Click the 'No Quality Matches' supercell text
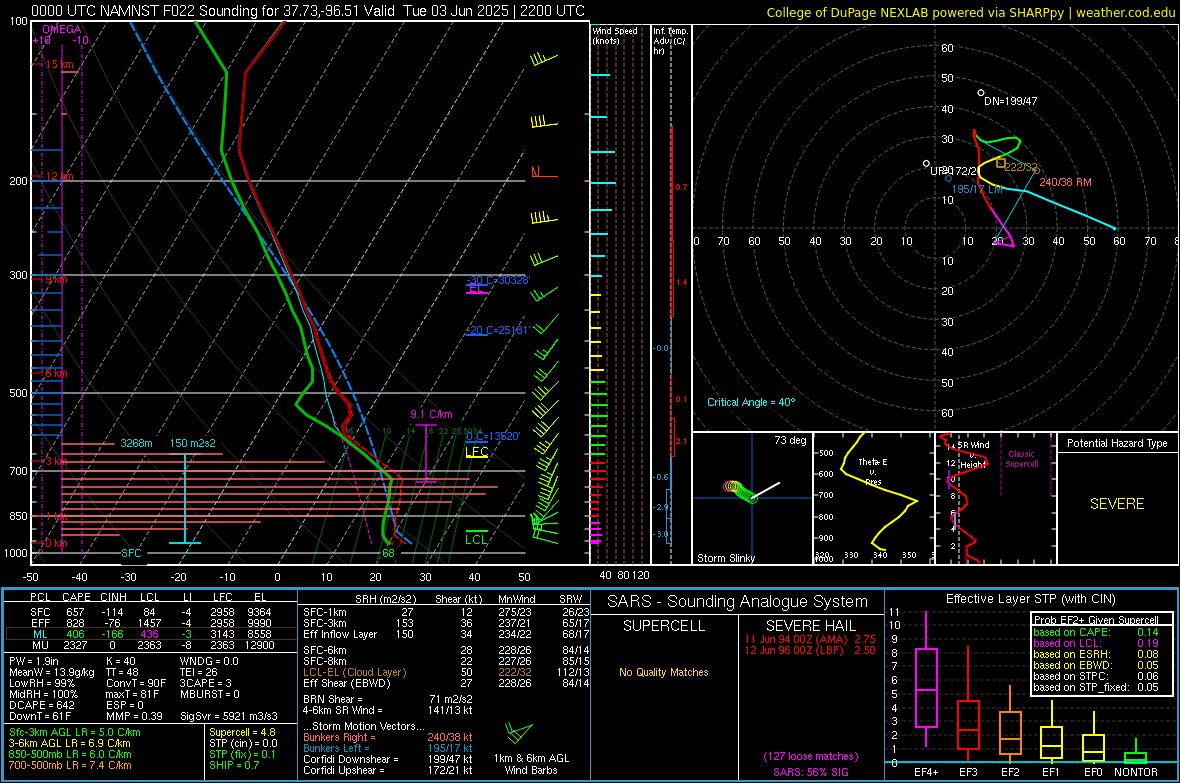Screen dimensions: 1180x783 (664, 672)
